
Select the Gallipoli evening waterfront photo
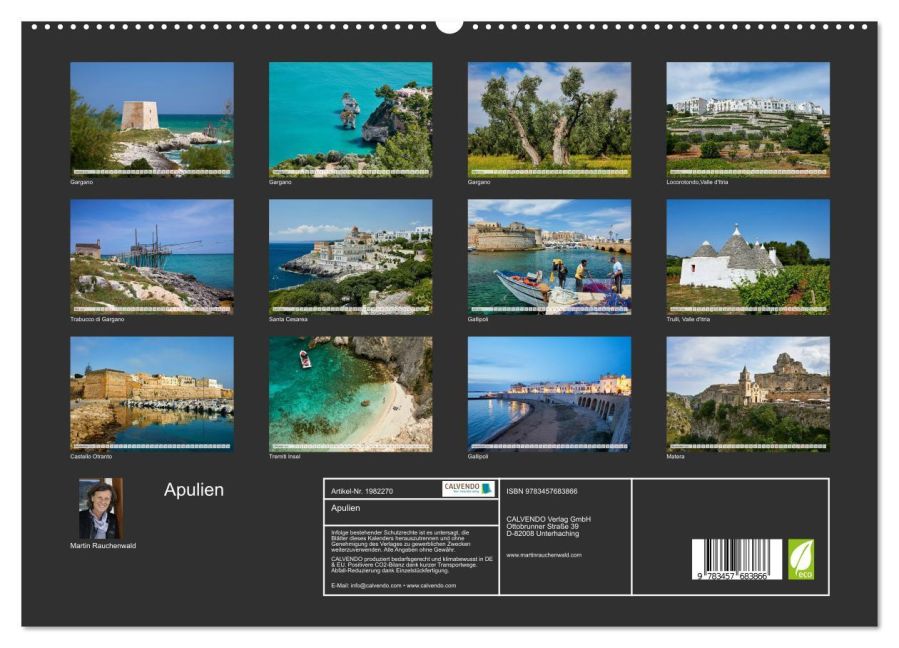[549, 393]
